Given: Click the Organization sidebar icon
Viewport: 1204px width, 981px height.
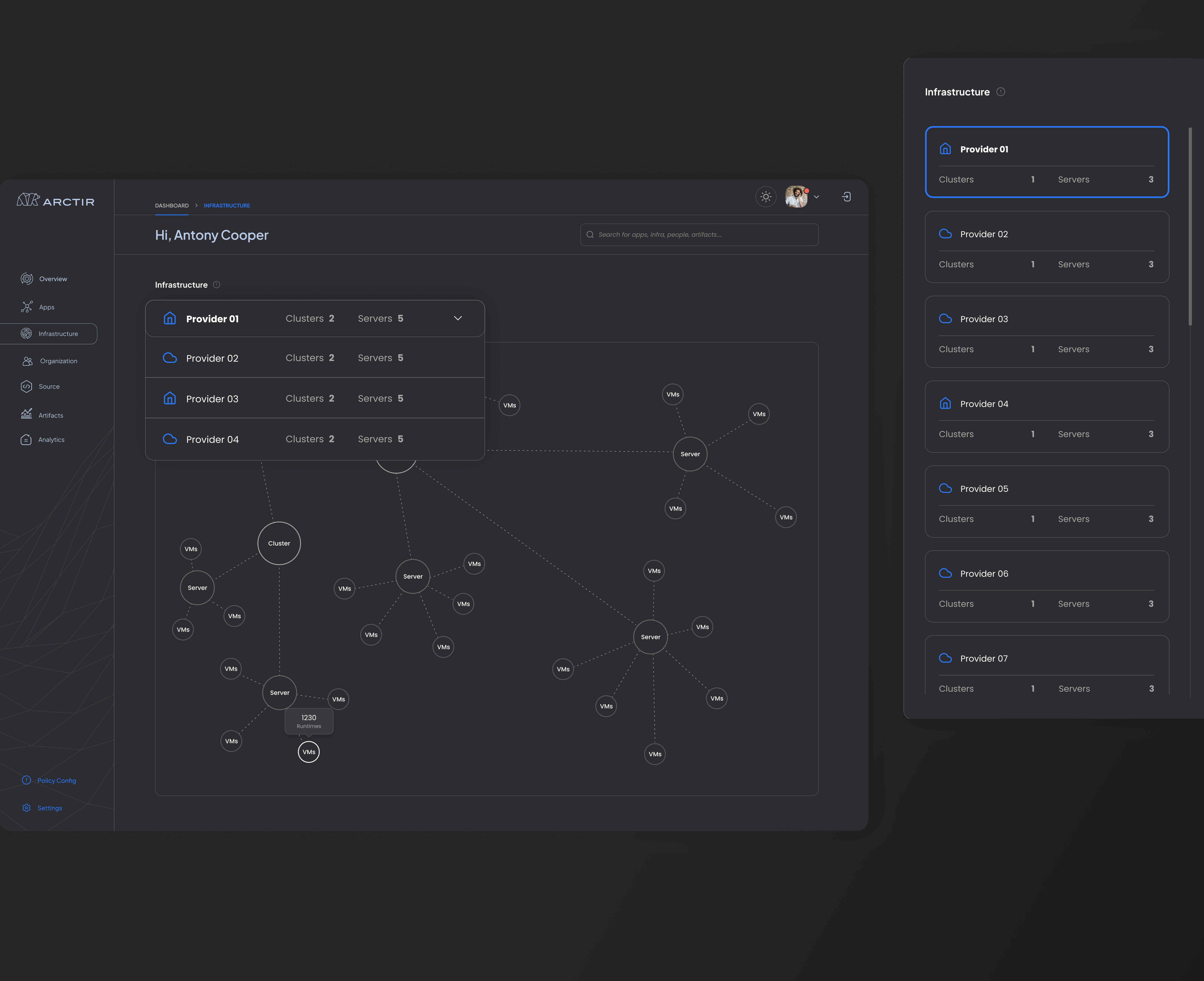Looking at the screenshot, I should pyautogui.click(x=27, y=361).
